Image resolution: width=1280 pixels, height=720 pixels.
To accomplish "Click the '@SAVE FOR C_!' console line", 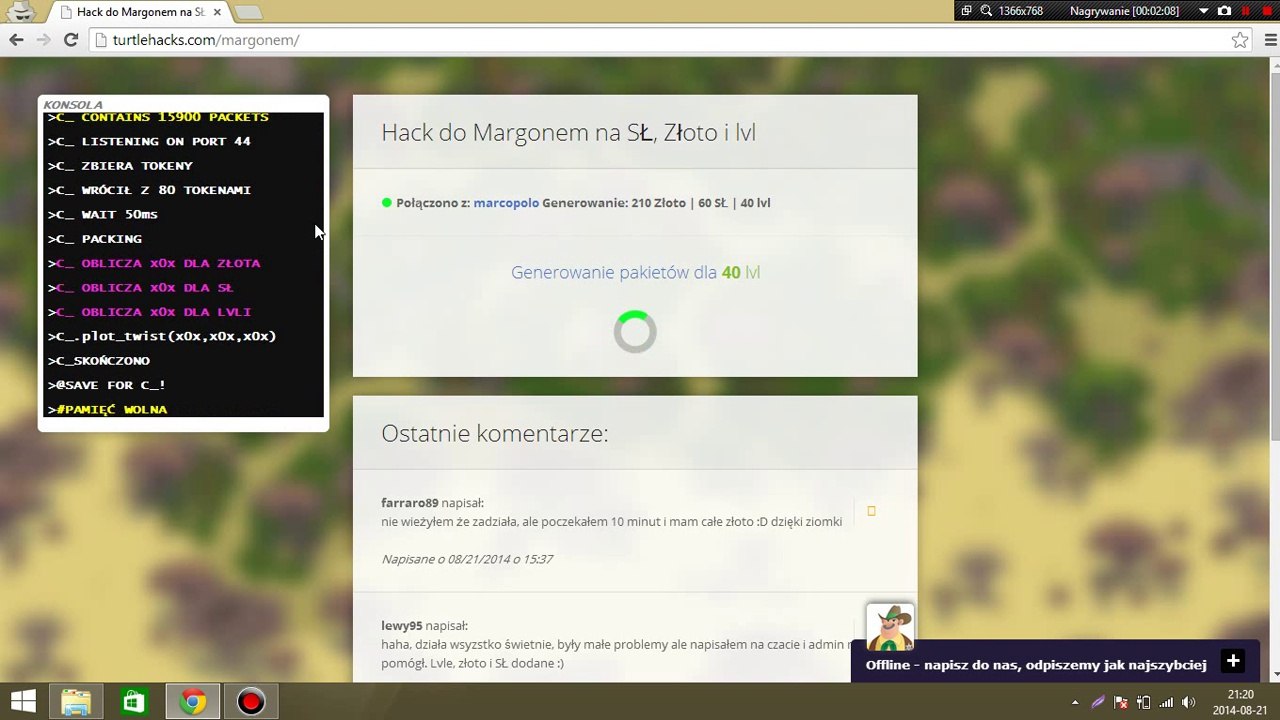I will 107,385.
